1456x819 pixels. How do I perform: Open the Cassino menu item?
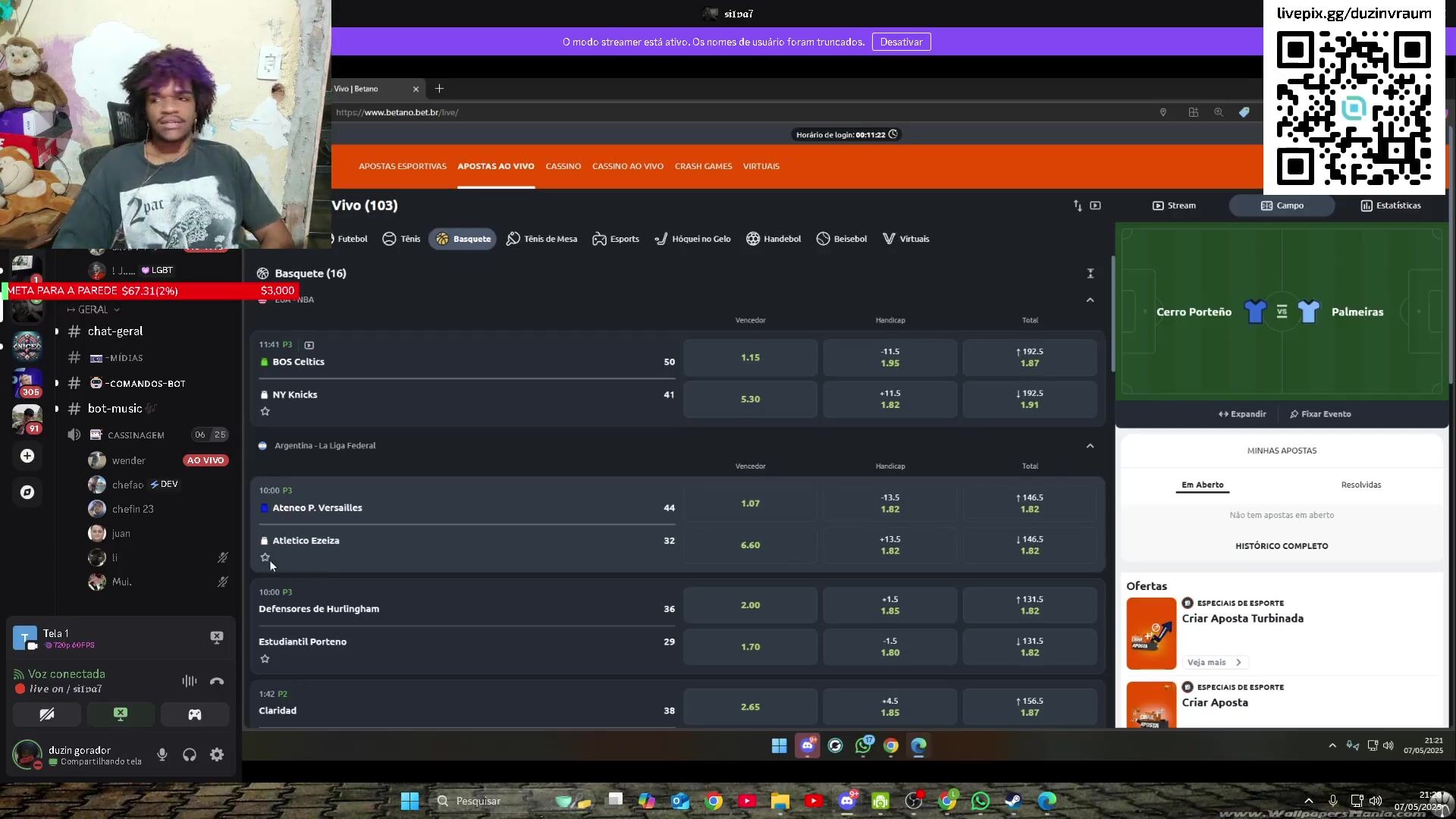[x=563, y=166]
